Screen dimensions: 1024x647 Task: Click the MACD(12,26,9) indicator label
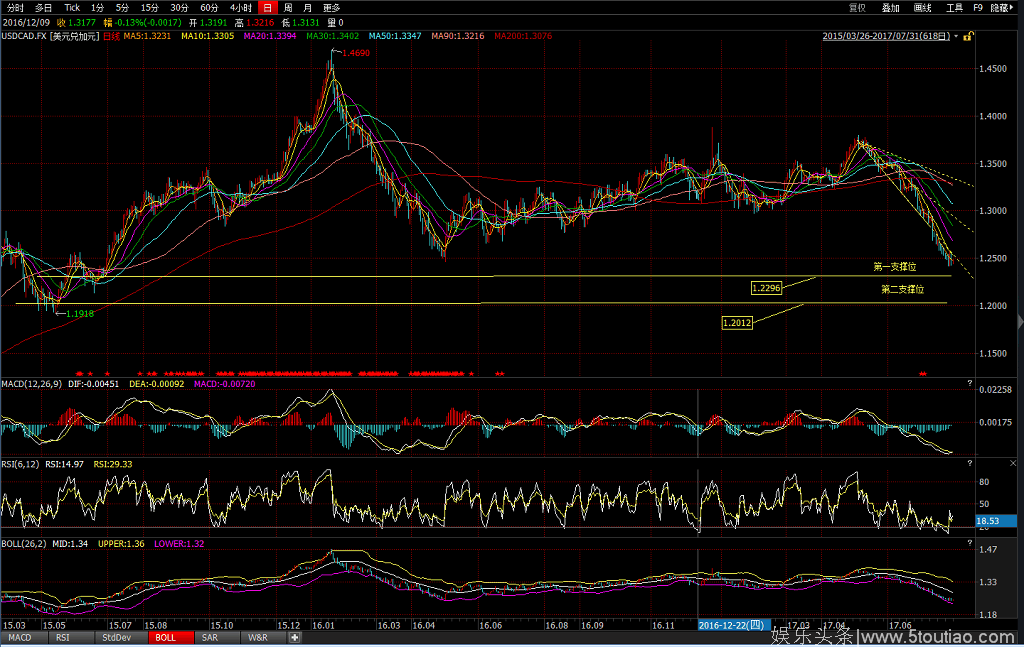click(31, 384)
